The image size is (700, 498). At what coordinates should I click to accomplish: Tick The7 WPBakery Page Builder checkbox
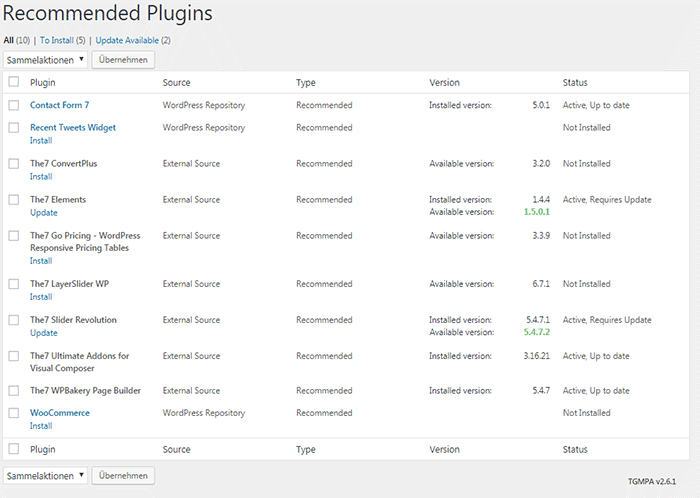(14, 390)
